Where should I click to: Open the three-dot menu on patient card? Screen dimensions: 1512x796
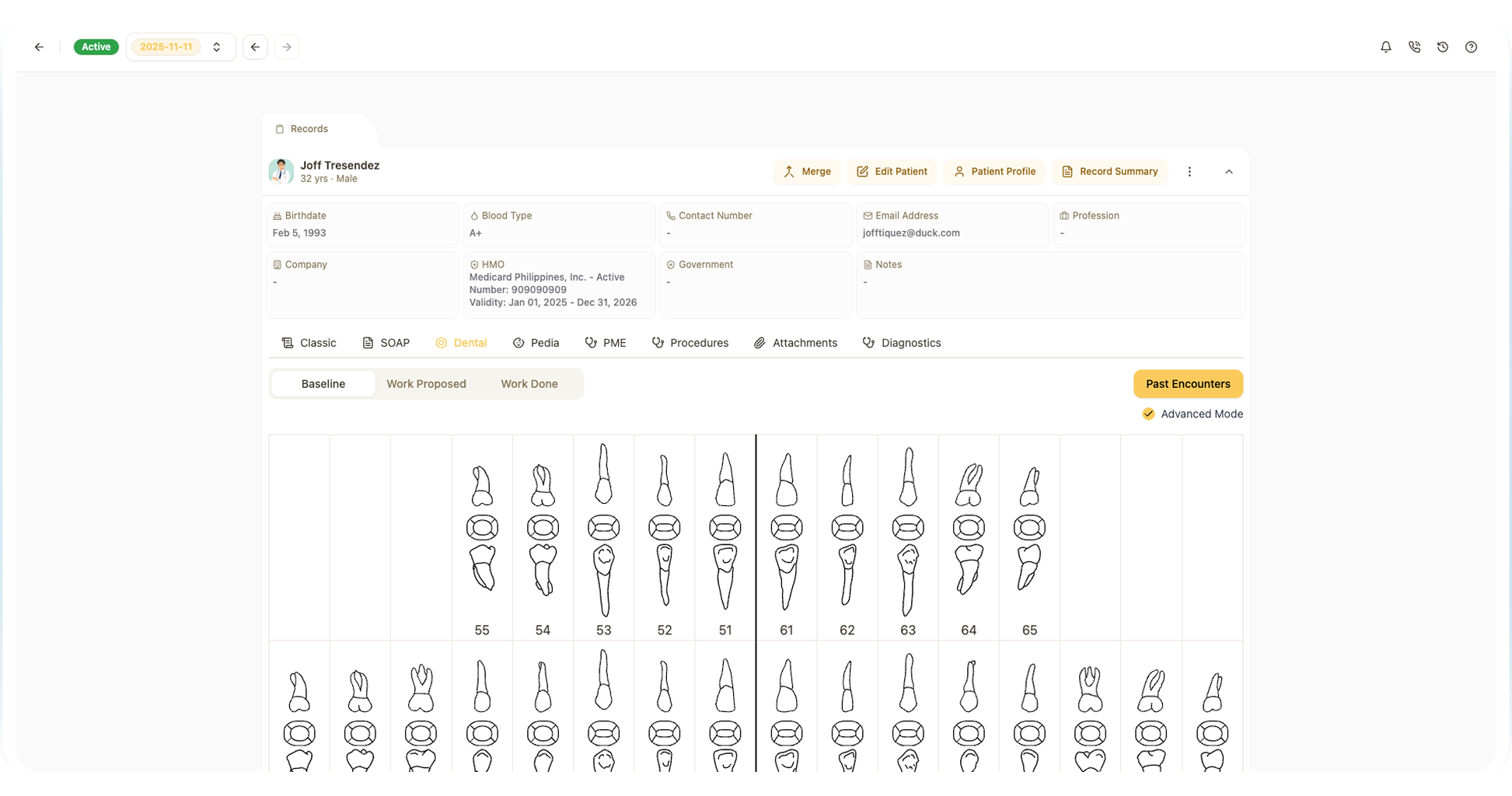[1189, 171]
